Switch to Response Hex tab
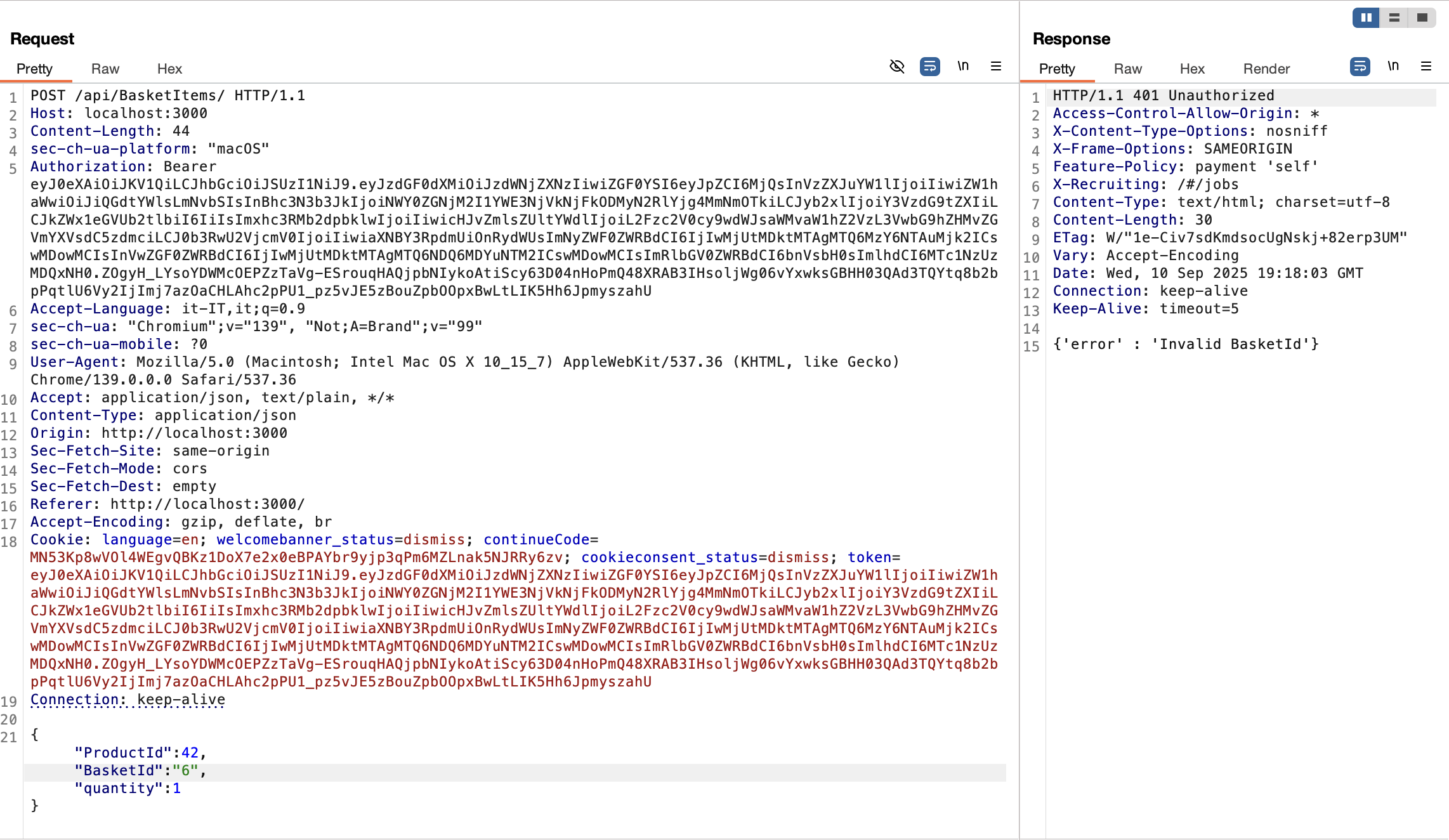Screen dimensions: 1449x840 tap(1192, 69)
